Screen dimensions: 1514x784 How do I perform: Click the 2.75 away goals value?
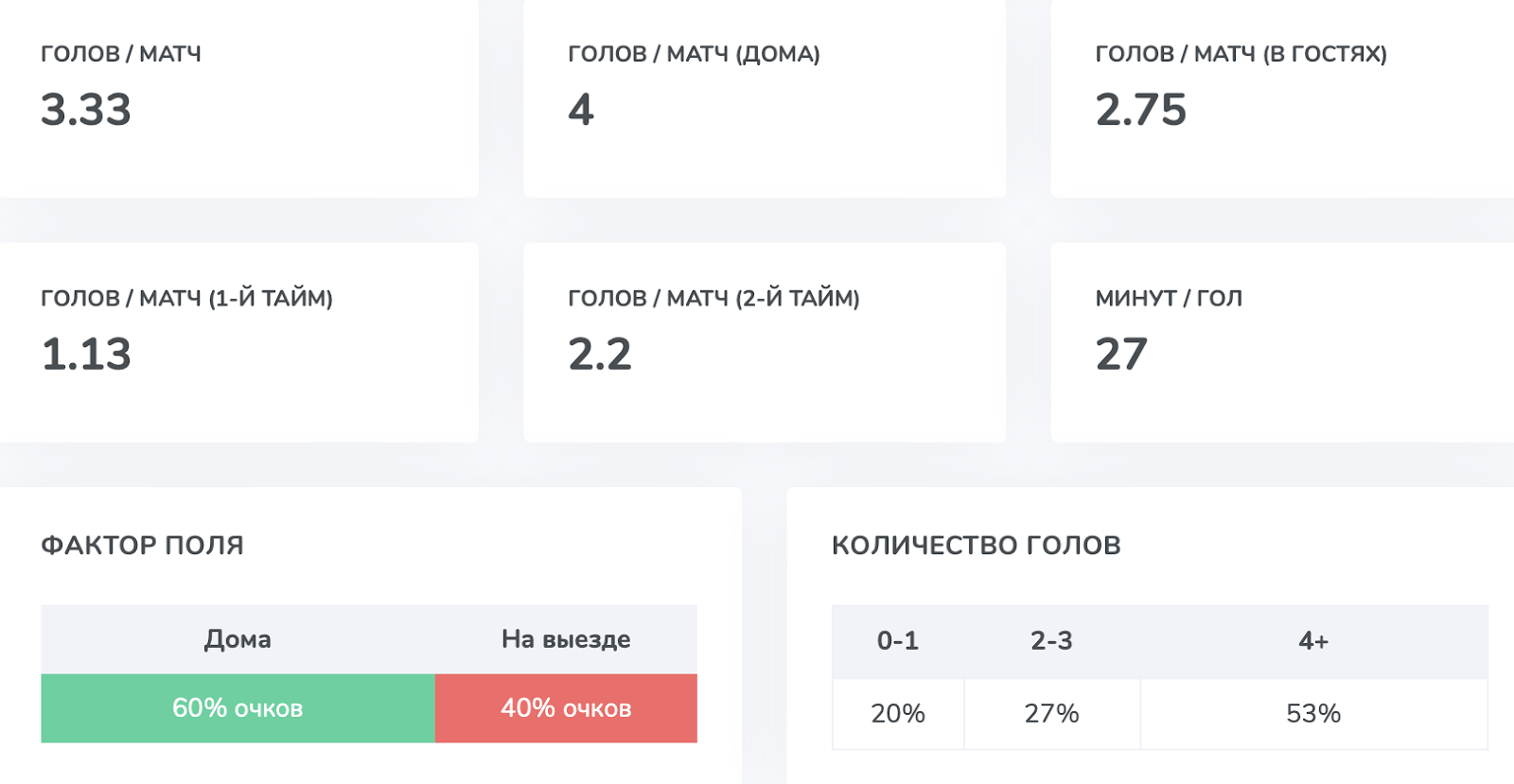click(1140, 110)
